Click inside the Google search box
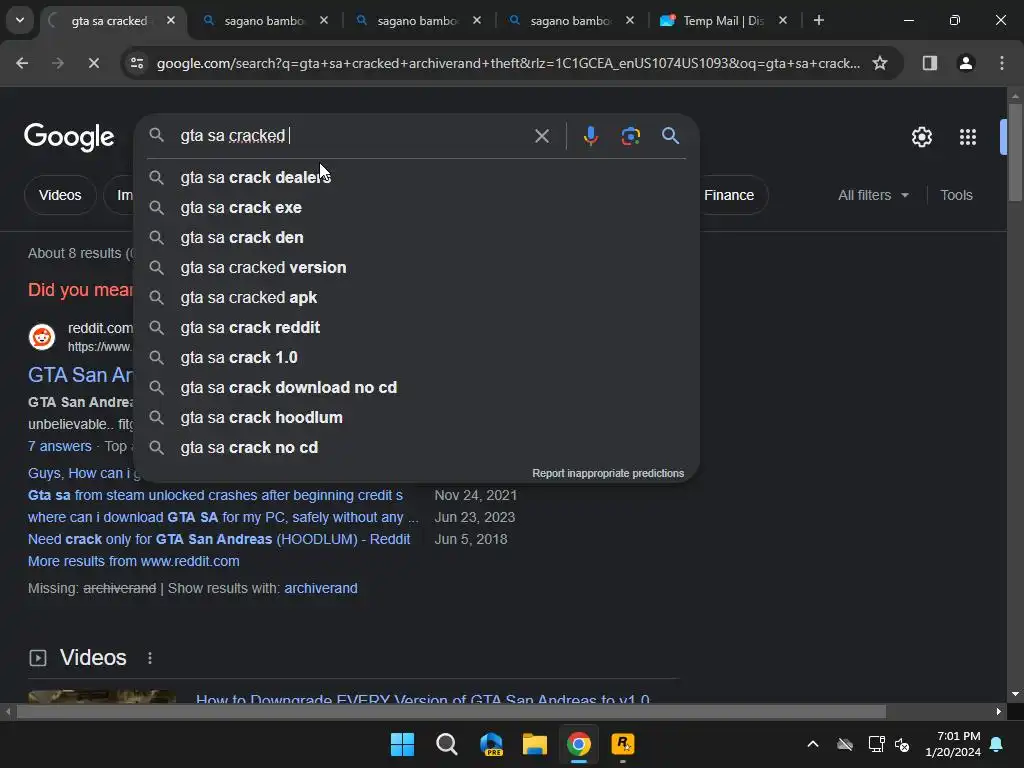Screen dimensions: 1024x768 [353, 136]
